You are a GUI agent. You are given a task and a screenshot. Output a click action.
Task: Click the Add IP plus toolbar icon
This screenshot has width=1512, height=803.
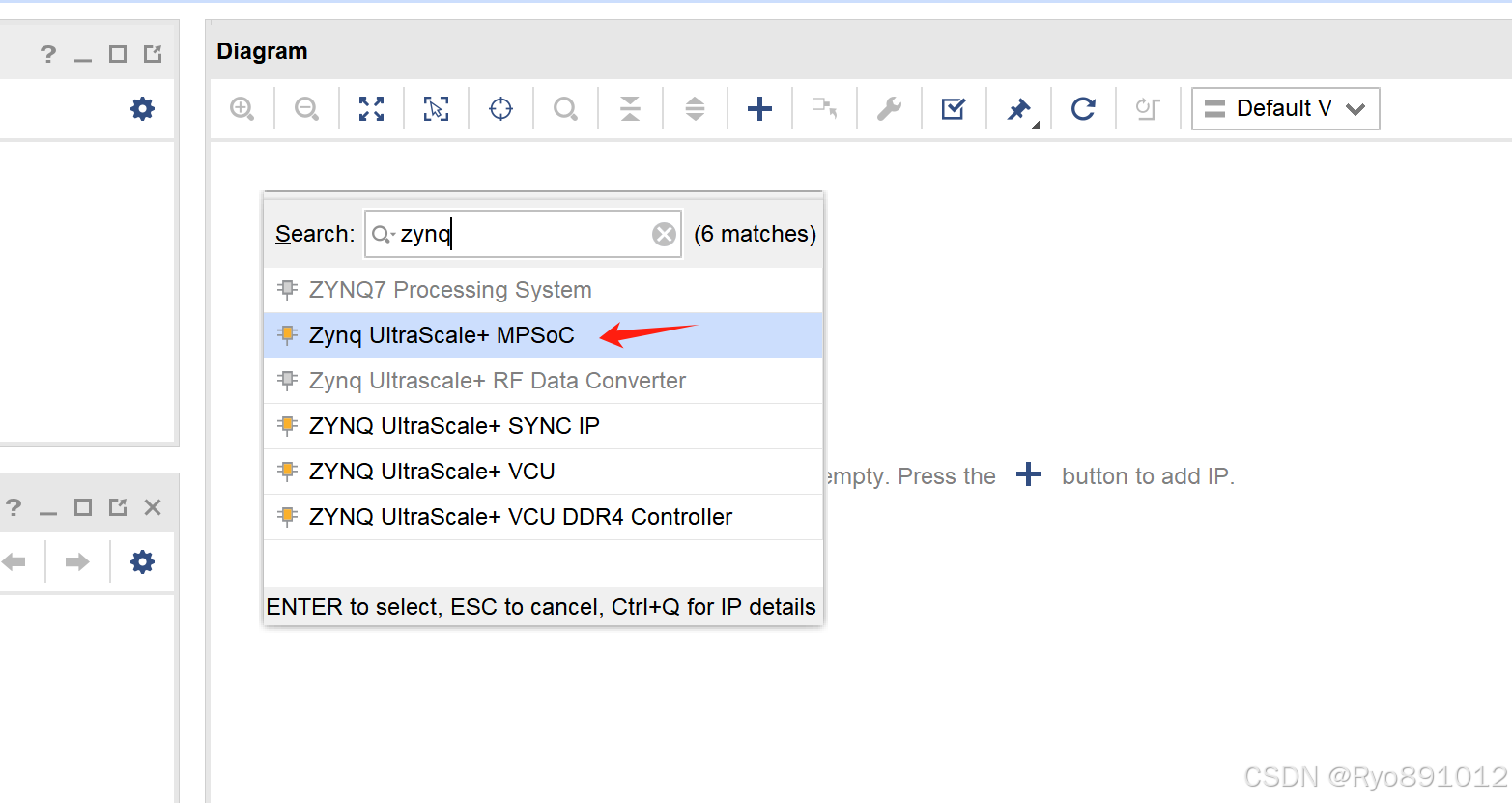coord(759,108)
